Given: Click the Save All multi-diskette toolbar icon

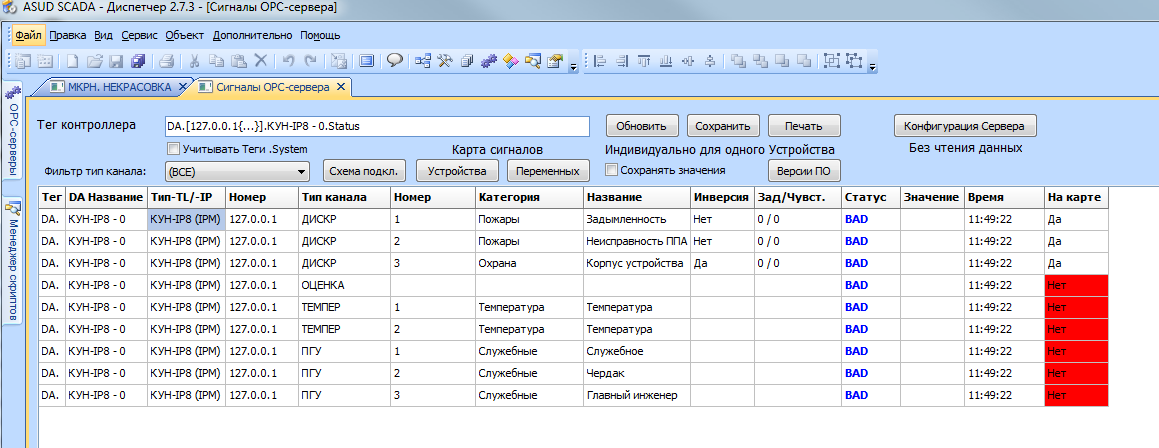Looking at the screenshot, I should point(139,61).
